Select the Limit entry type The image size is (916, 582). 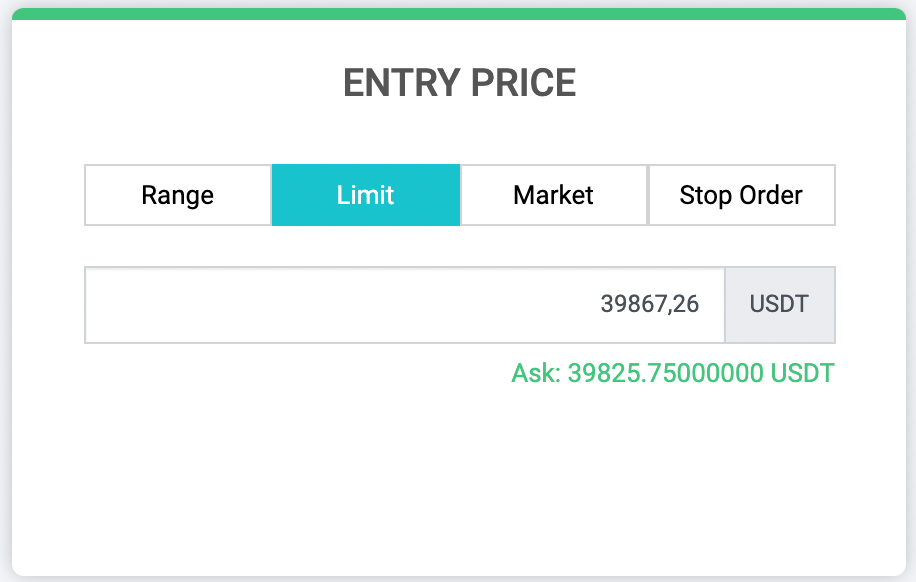click(366, 195)
